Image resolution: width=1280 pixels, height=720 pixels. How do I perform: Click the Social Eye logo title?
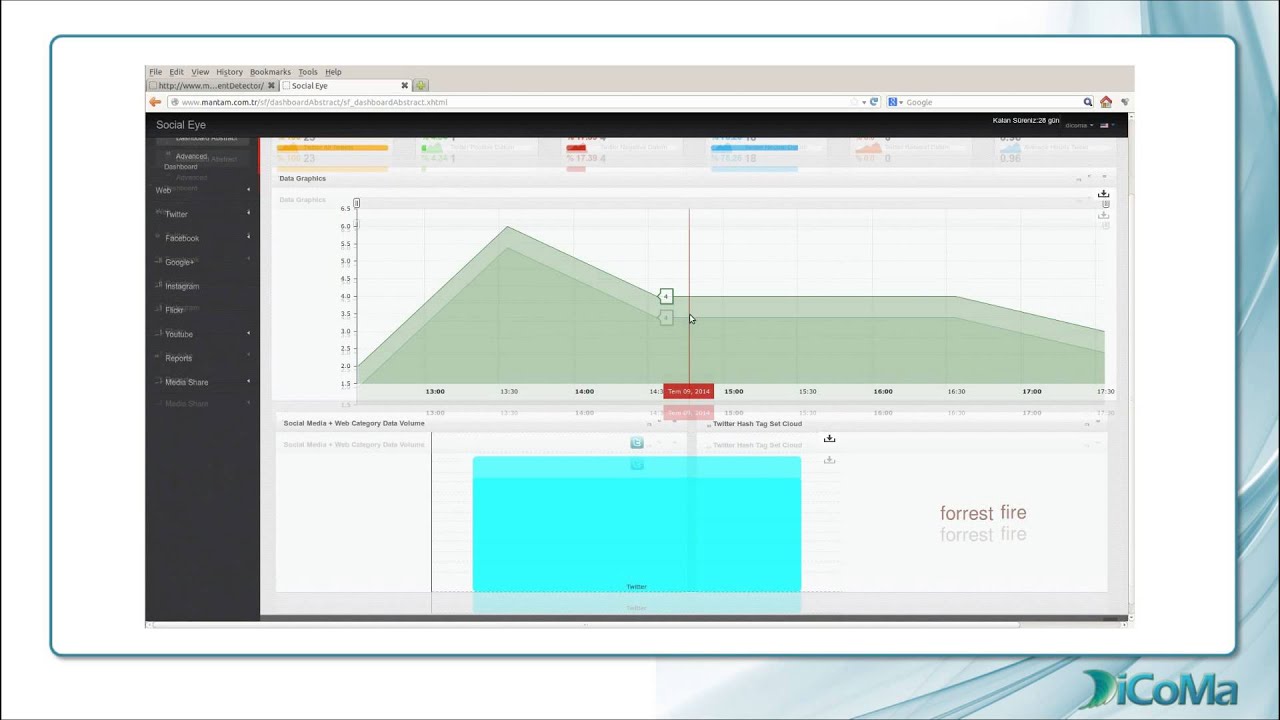(x=181, y=125)
